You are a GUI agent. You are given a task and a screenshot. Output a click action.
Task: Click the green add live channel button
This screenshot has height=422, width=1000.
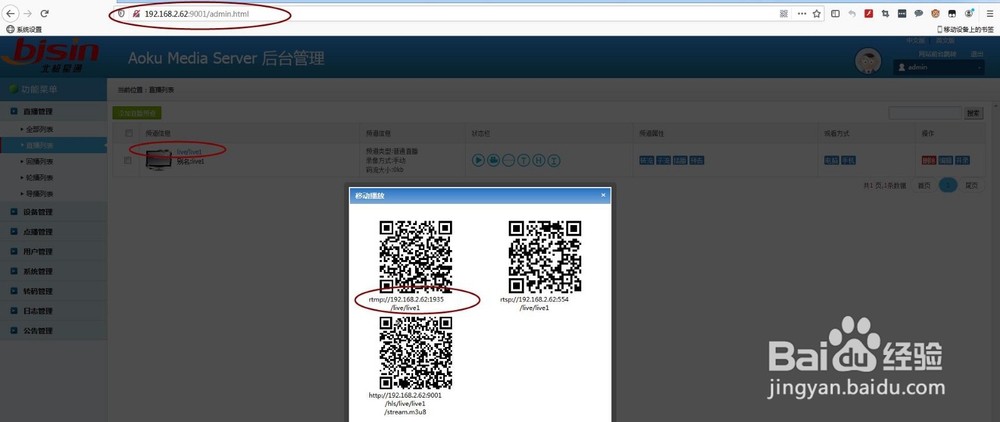[137, 113]
